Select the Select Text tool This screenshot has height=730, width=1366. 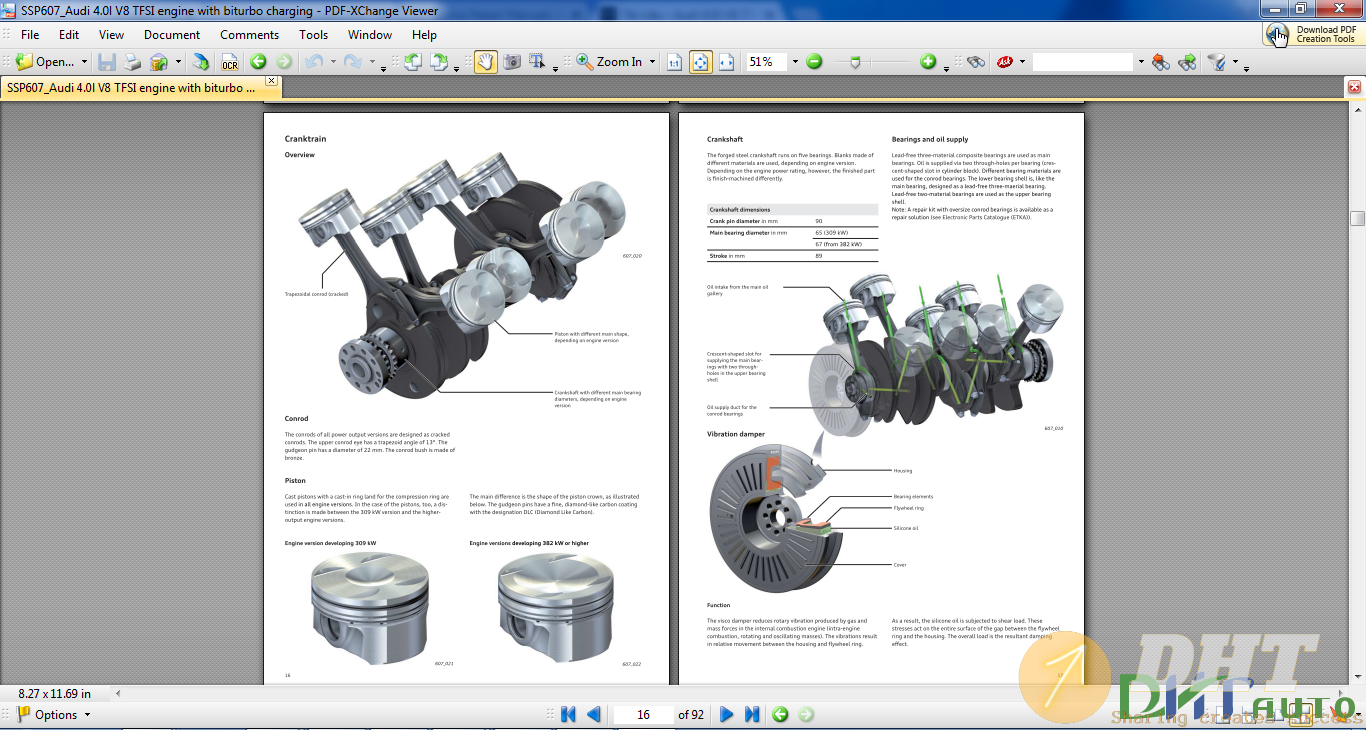pos(538,62)
